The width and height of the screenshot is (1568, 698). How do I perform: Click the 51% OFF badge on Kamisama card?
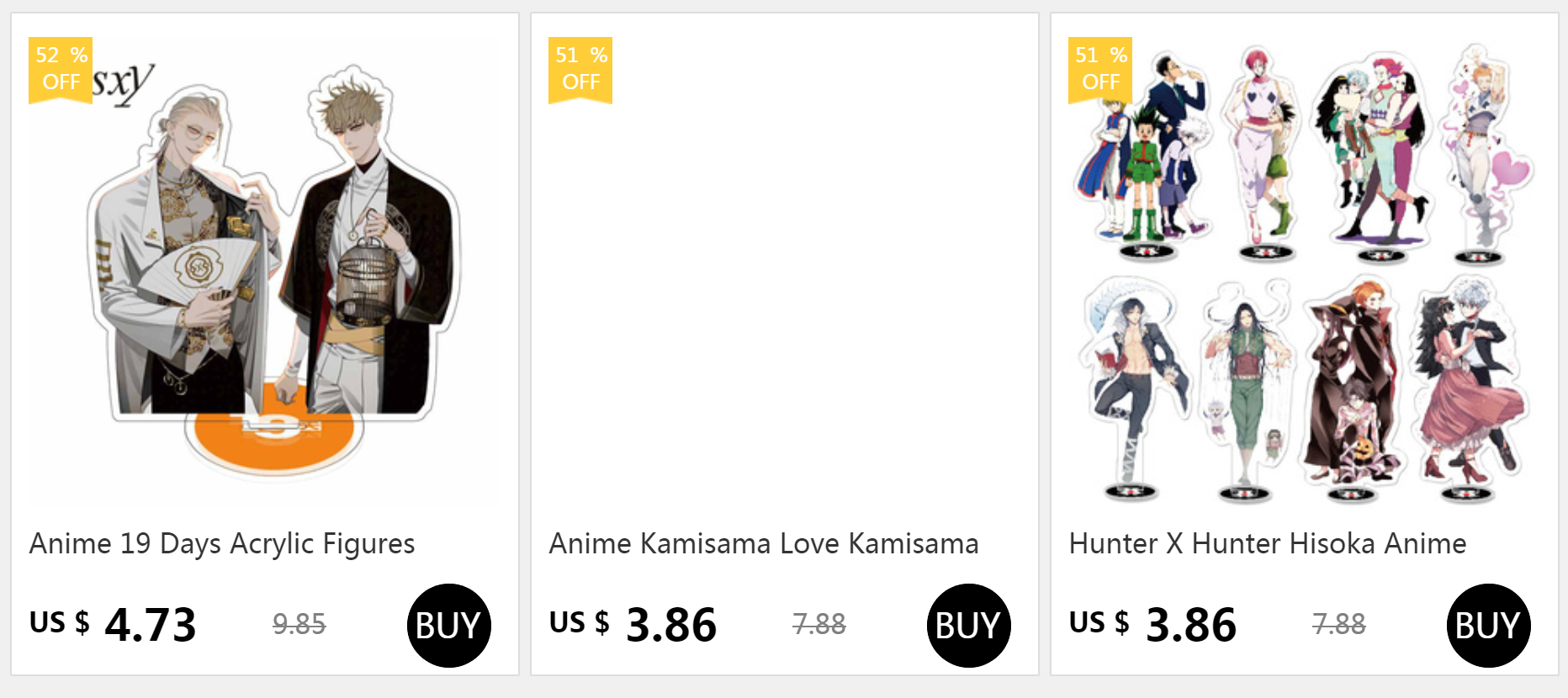tap(580, 69)
